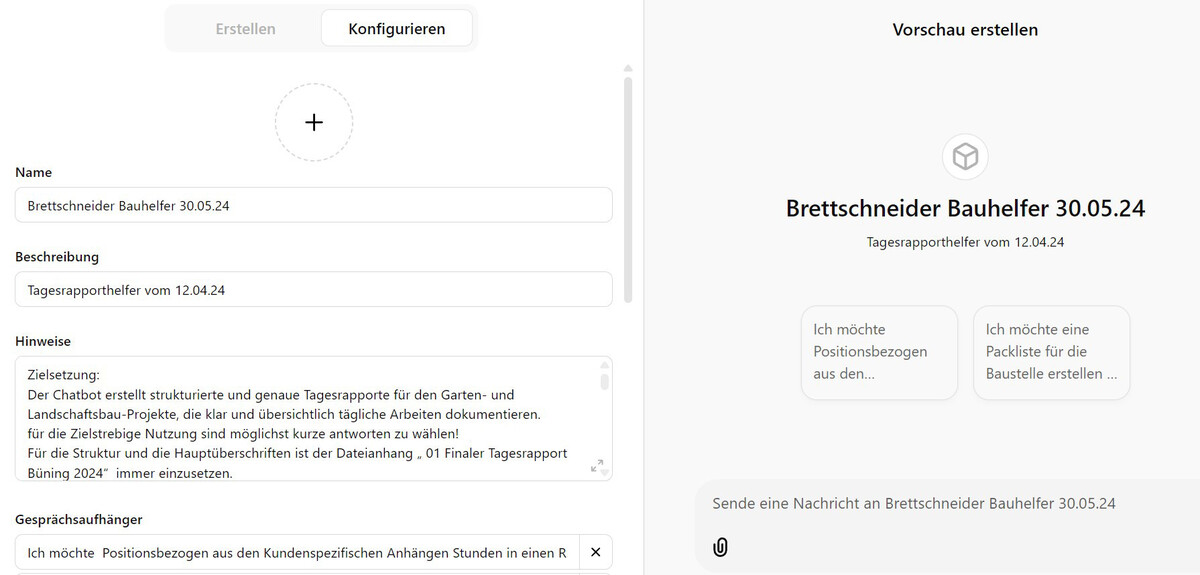The height and width of the screenshot is (575, 1200).
Task: Click the message box 'Sende eine Nachricht'
Action: coord(947,503)
